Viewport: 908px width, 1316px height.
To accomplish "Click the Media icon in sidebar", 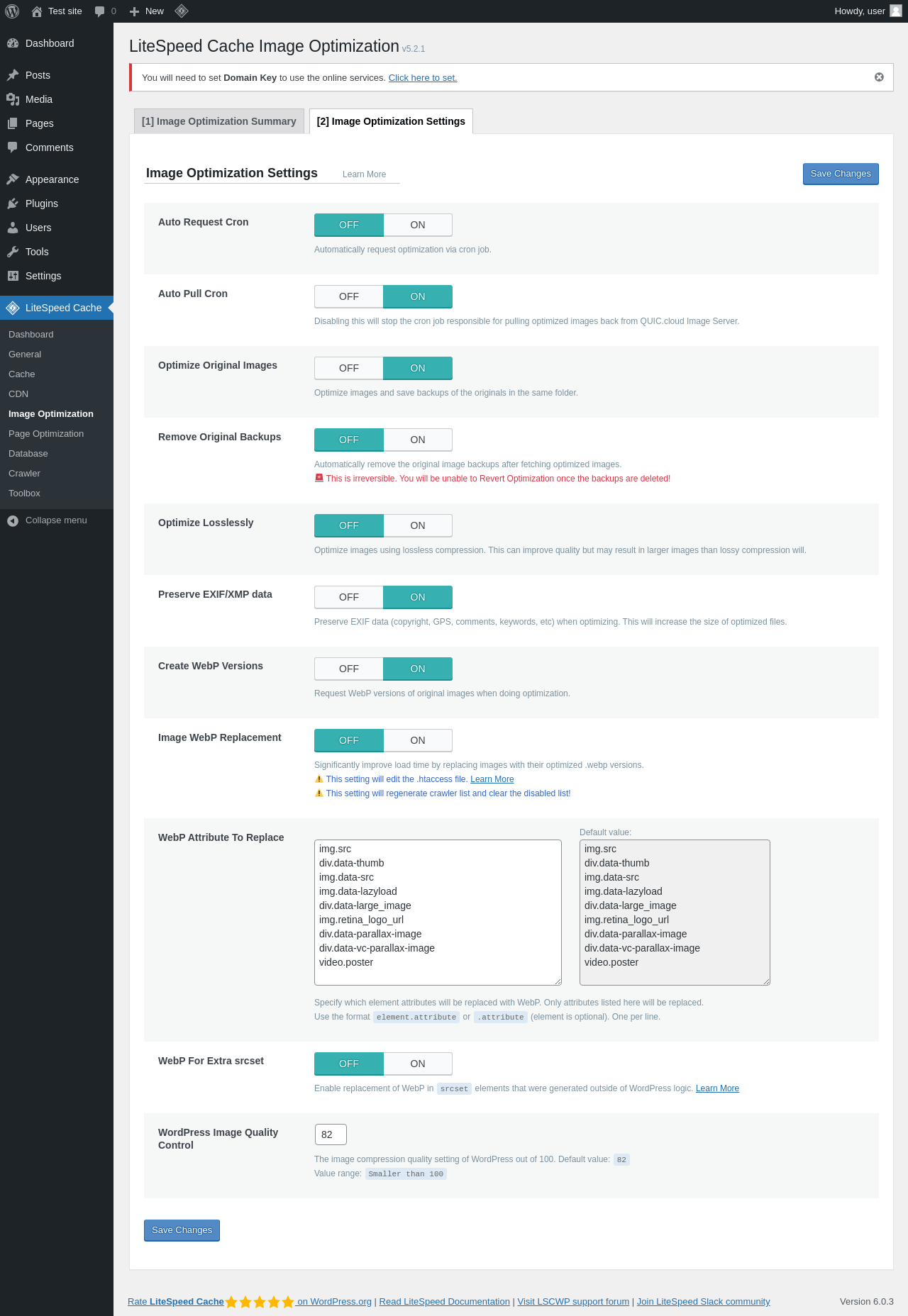I will click(x=13, y=99).
